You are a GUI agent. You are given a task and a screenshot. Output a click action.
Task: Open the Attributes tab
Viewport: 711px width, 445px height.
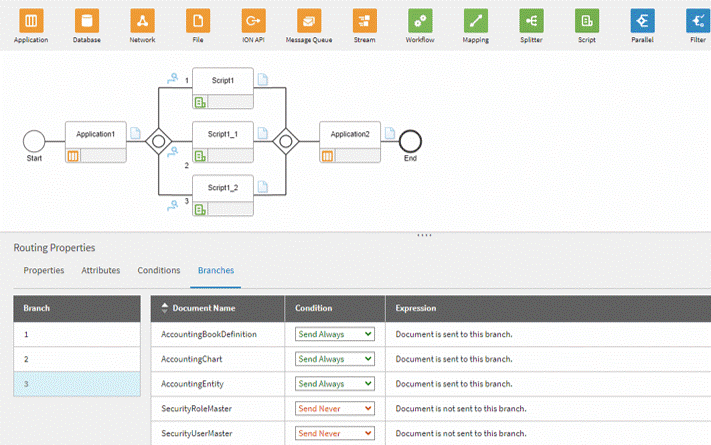(x=101, y=271)
